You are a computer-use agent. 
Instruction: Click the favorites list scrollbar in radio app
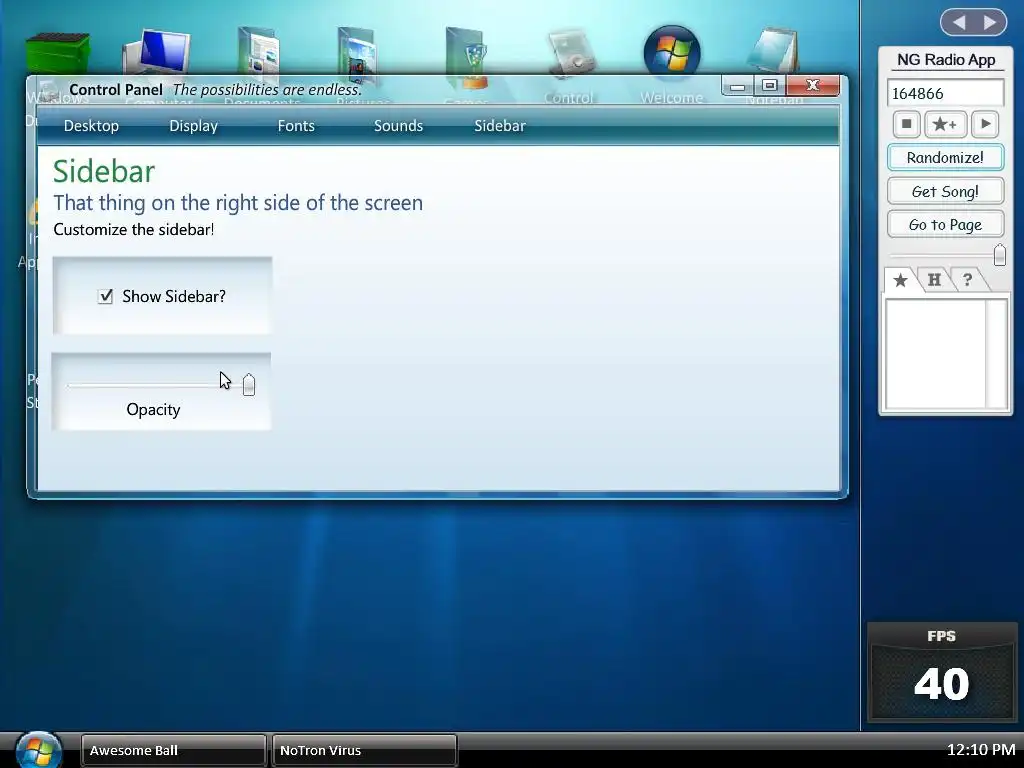click(997, 354)
